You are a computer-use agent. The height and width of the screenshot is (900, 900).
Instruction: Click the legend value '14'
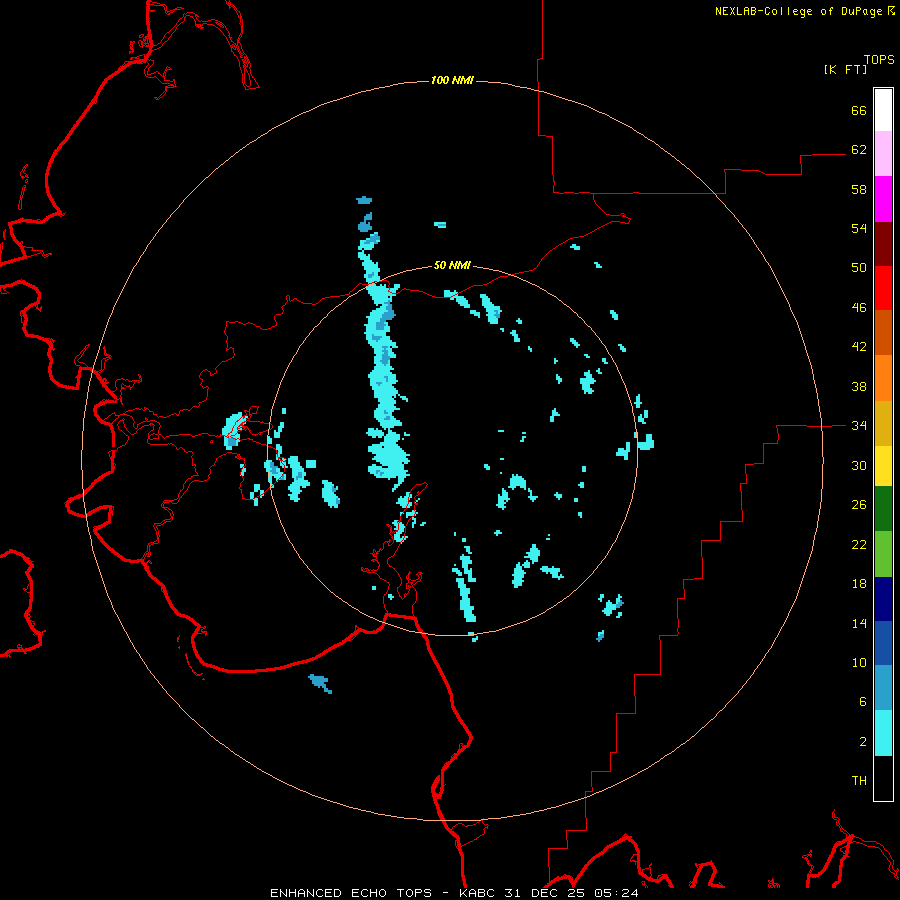coord(859,623)
